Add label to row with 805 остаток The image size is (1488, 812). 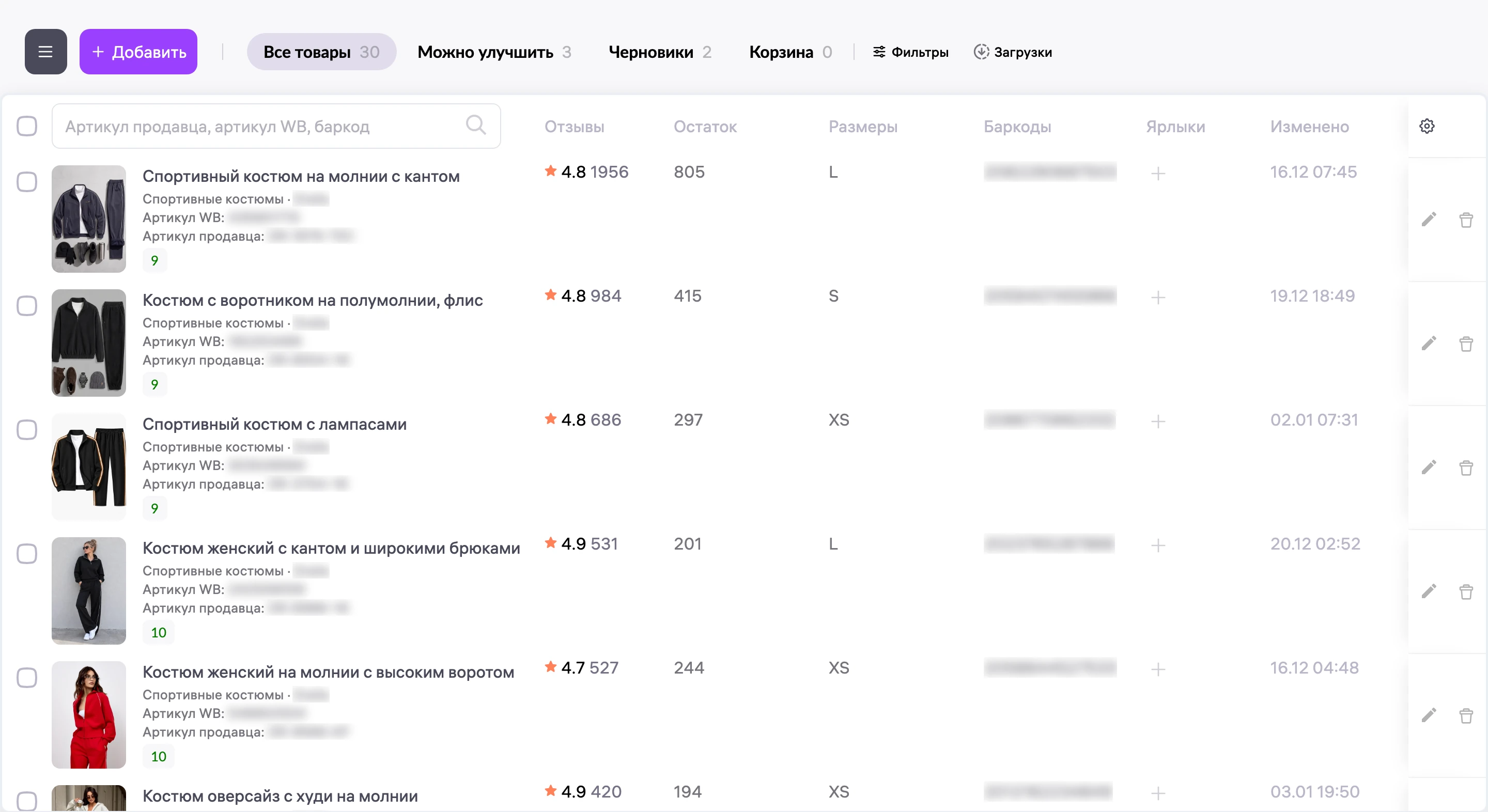click(x=1157, y=173)
